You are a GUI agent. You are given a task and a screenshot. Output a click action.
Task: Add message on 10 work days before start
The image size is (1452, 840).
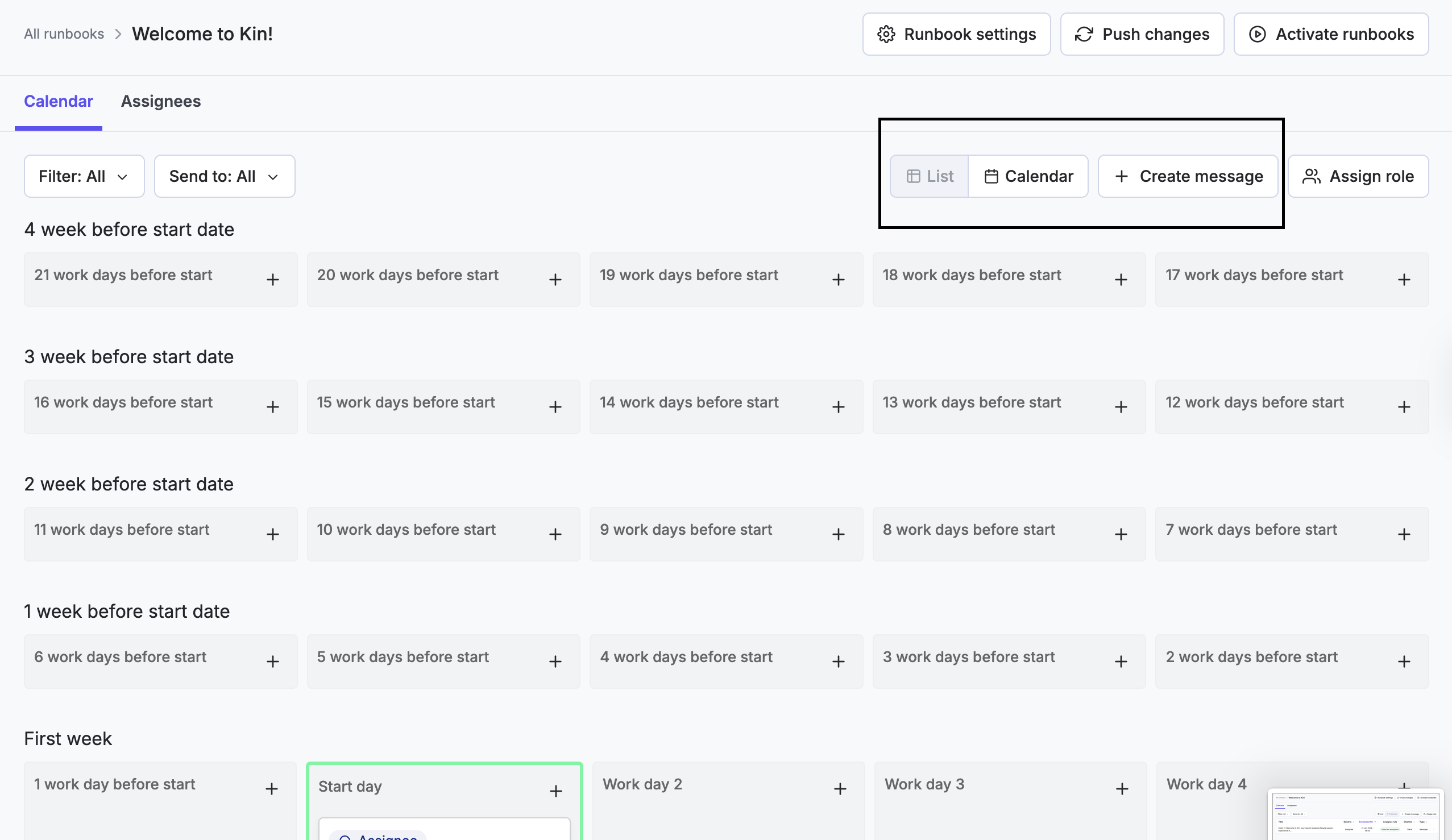click(555, 535)
